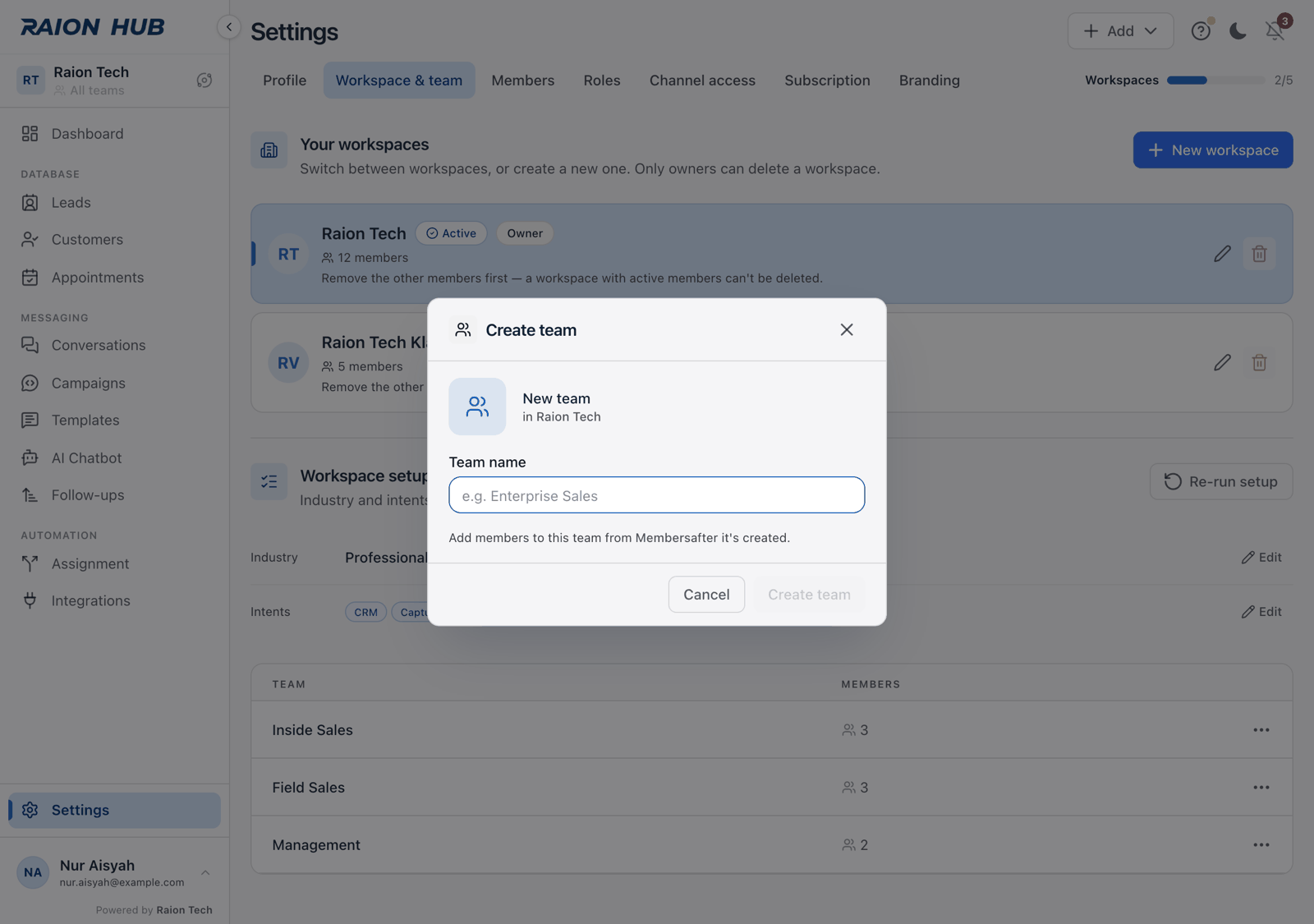Open Campaigns in the sidebar

tap(114, 383)
